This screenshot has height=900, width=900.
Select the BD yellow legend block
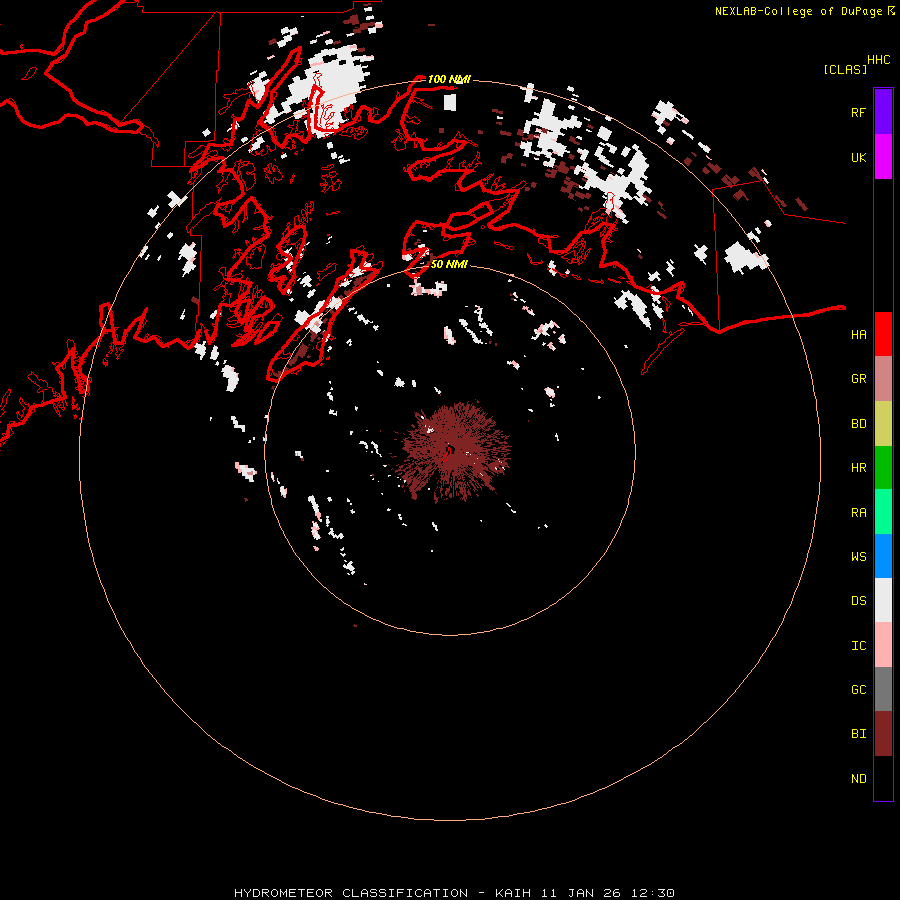click(883, 424)
